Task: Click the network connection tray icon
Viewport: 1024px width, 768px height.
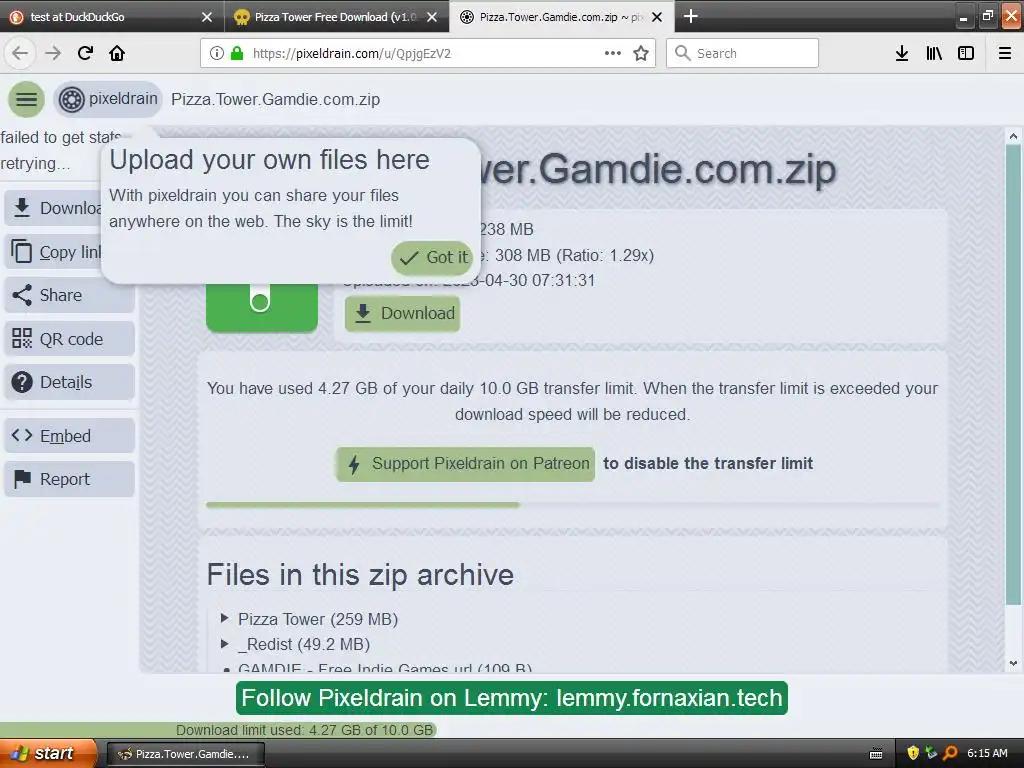Action: 932,753
